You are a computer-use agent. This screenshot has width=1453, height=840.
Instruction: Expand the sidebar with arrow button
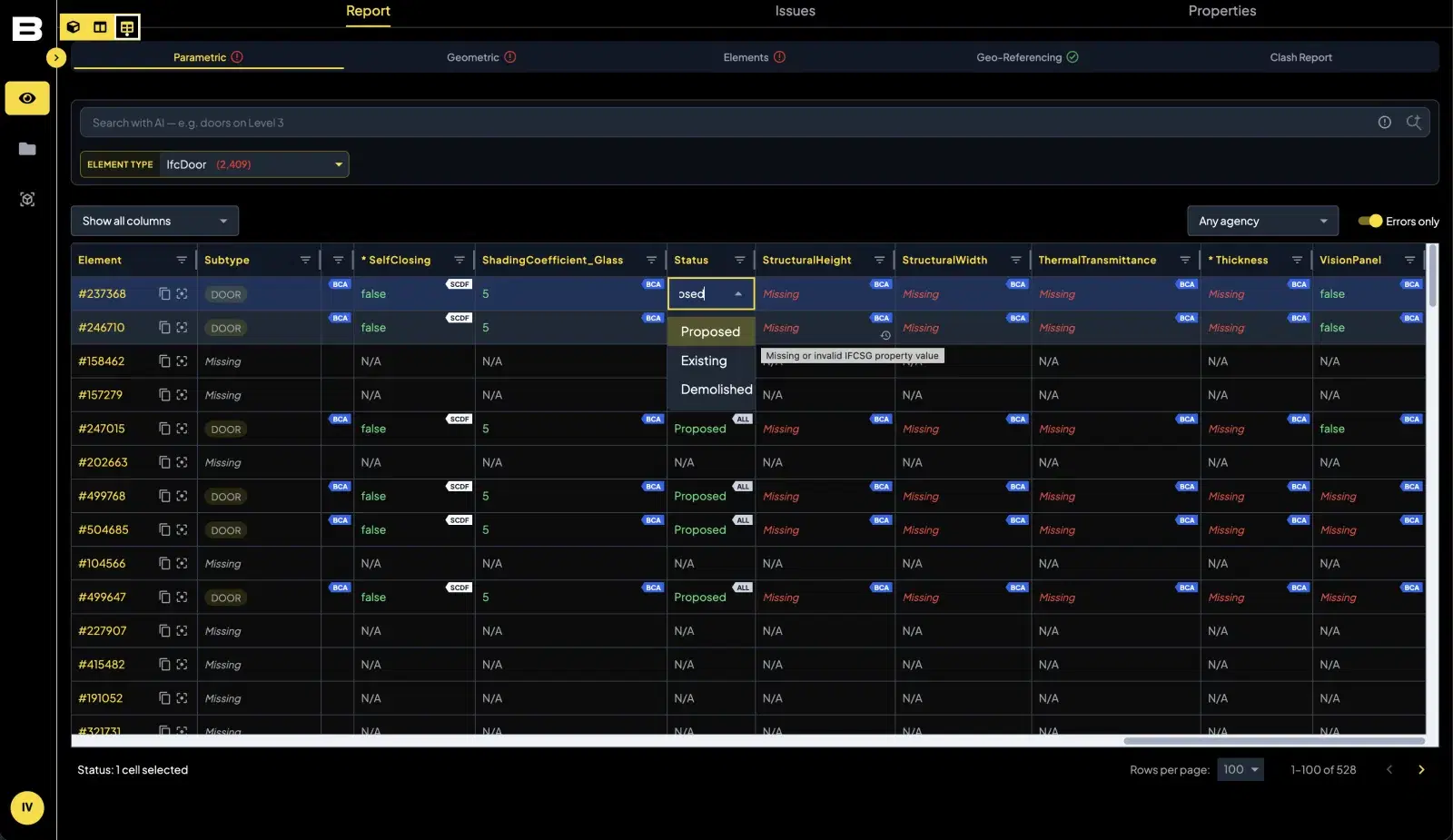tap(56, 57)
